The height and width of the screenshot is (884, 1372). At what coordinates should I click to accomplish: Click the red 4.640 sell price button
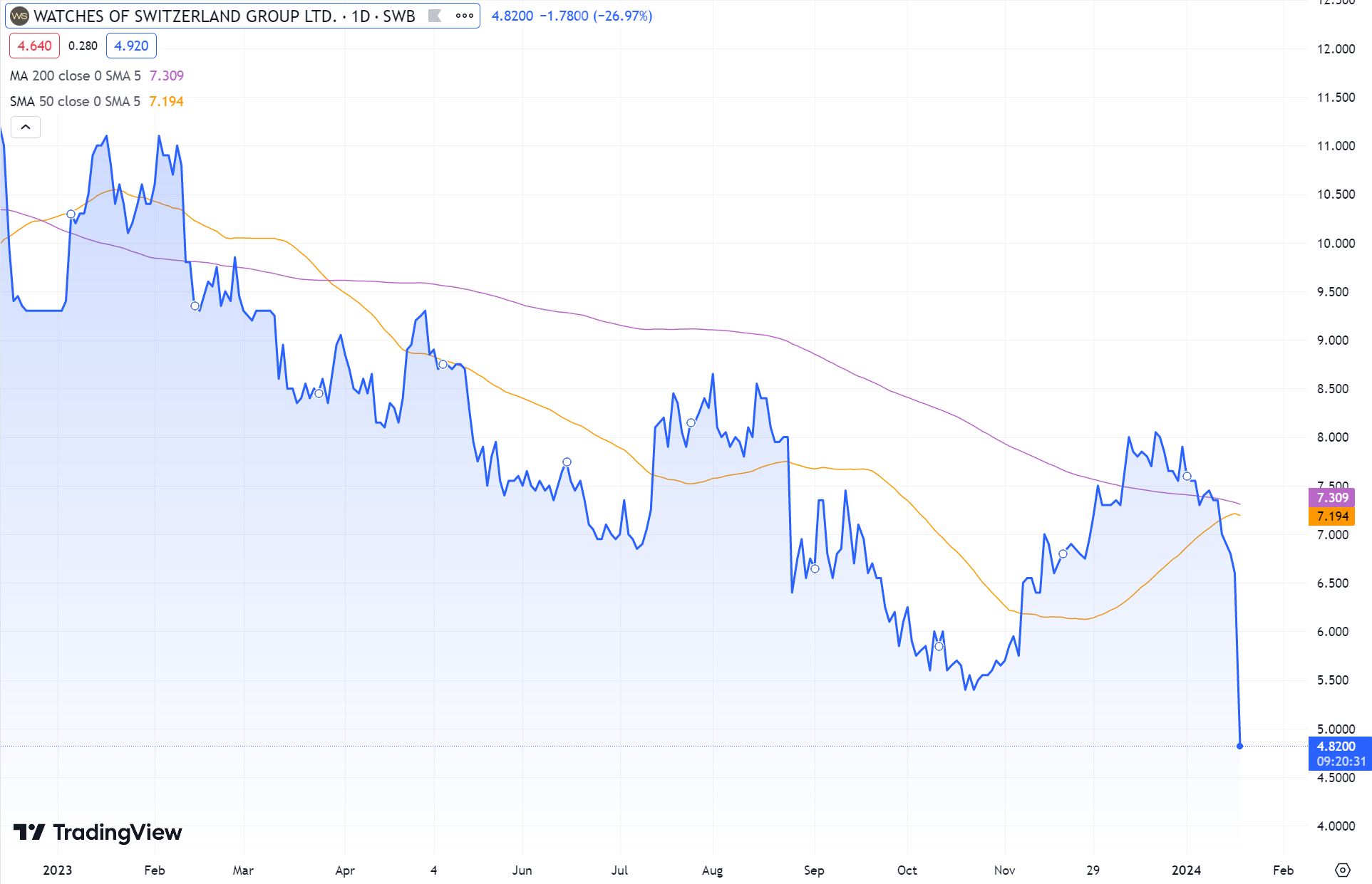click(x=34, y=46)
